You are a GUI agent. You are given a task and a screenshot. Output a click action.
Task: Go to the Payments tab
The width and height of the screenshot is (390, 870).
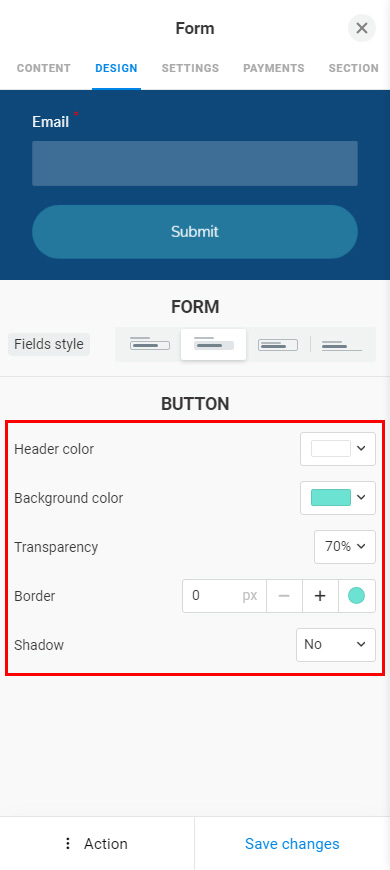(x=273, y=68)
